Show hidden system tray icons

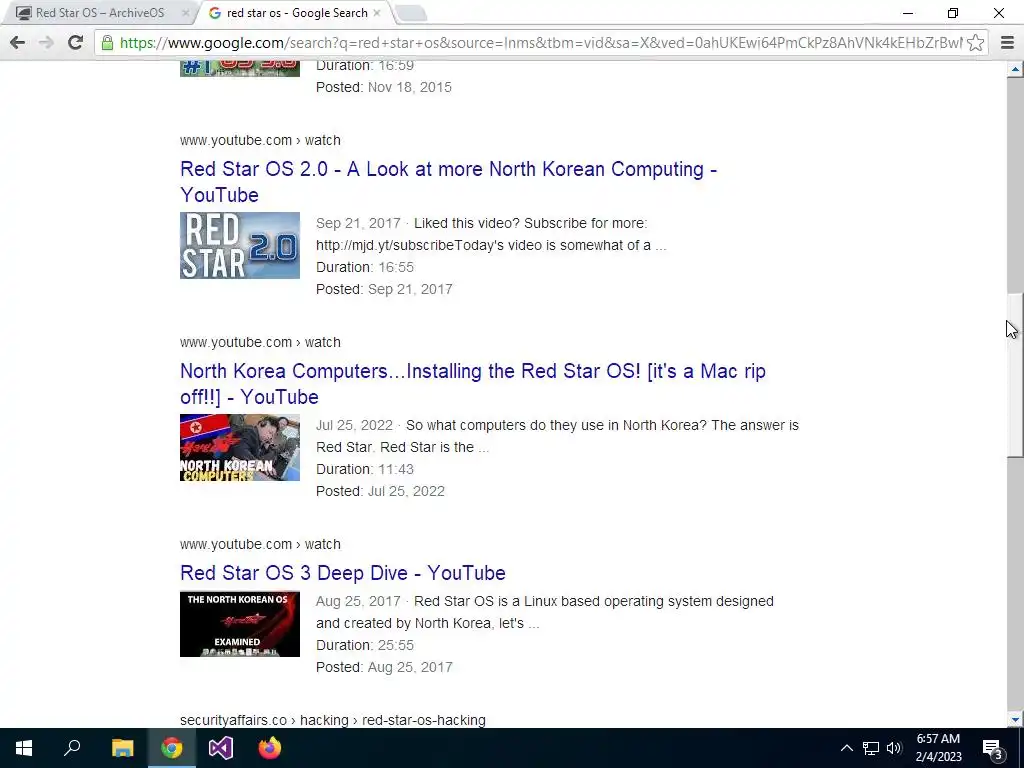tap(846, 748)
